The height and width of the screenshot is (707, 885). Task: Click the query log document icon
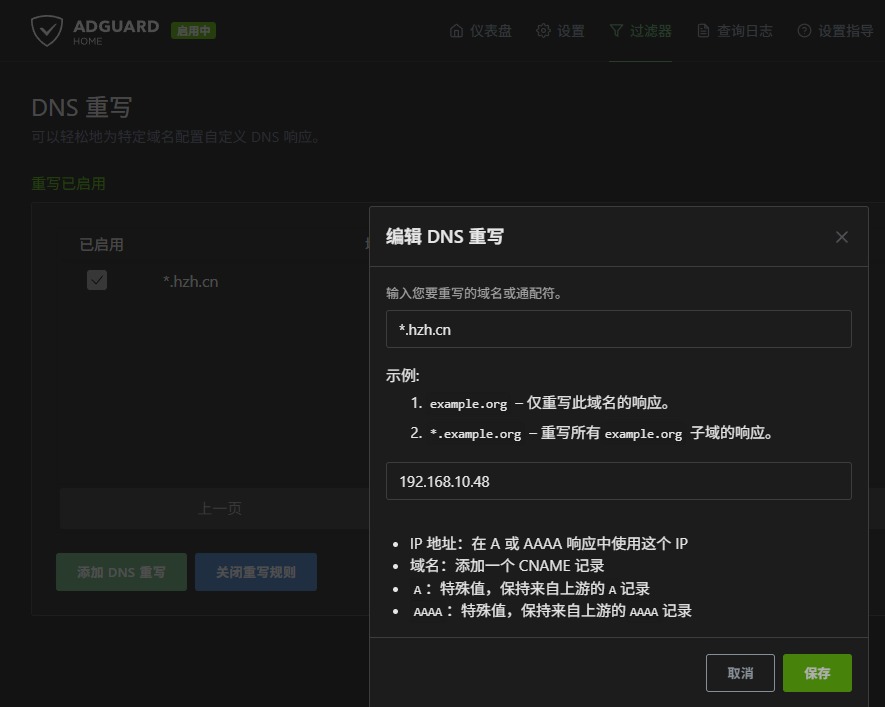[704, 31]
